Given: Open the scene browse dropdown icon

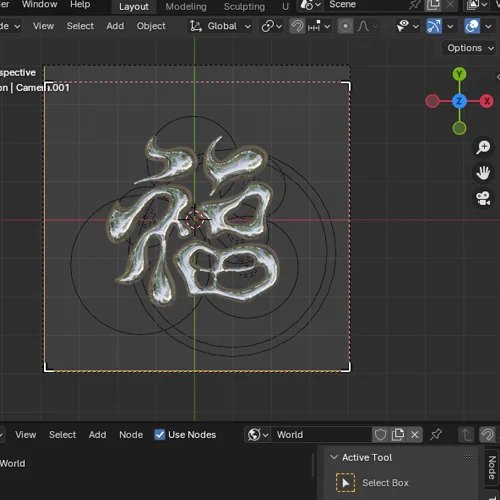Looking at the screenshot, I should [x=310, y=5].
